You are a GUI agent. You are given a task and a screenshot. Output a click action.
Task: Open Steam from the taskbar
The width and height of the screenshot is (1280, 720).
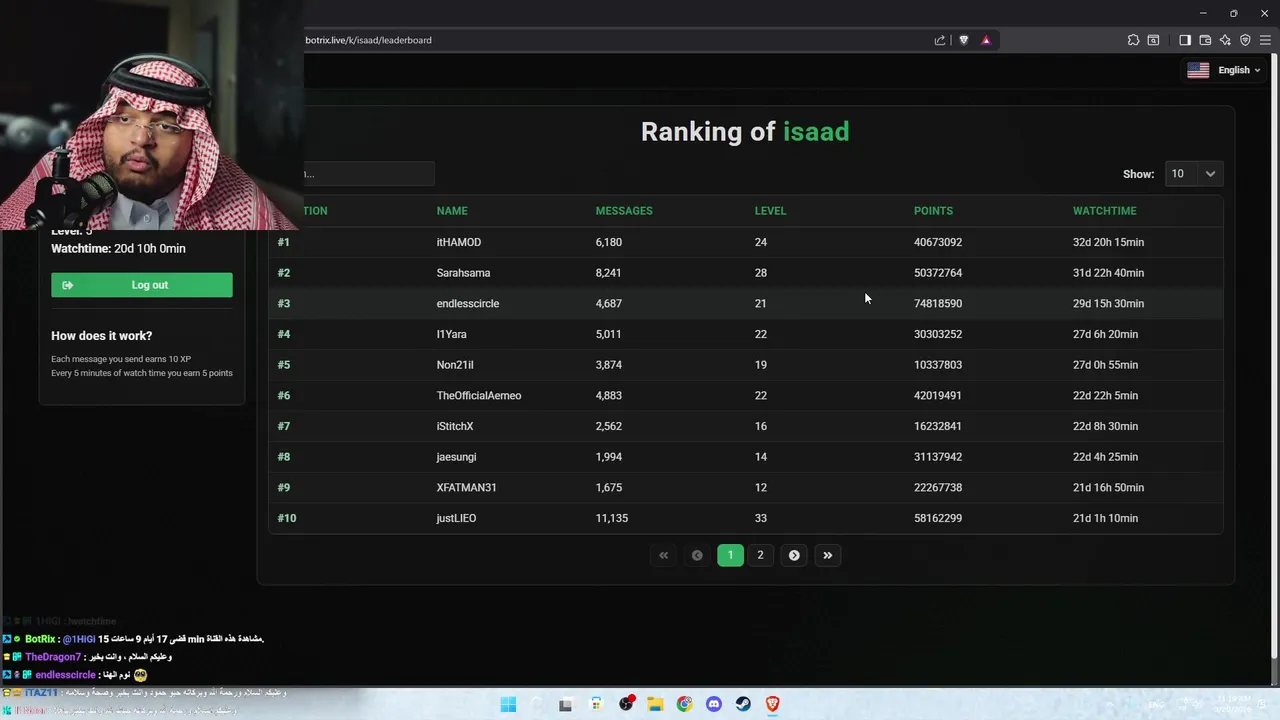click(x=743, y=704)
